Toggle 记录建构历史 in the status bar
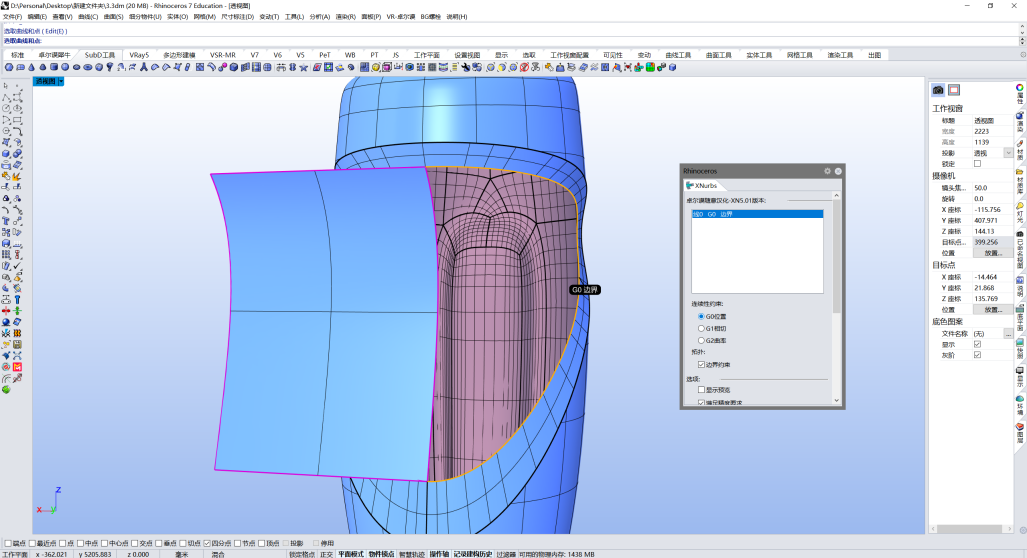The width and height of the screenshot is (1027, 558). tap(472, 554)
